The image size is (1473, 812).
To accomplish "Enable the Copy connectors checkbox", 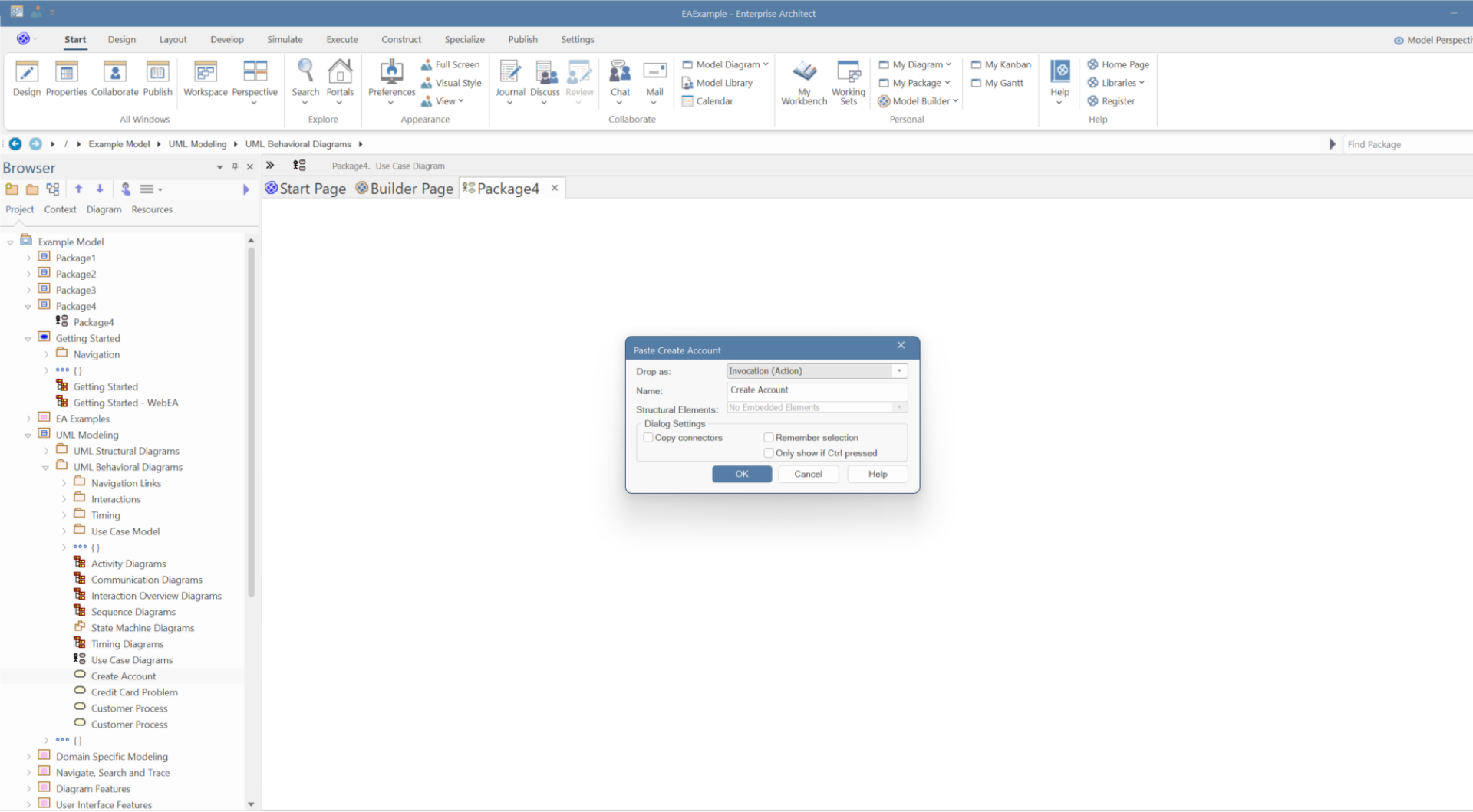I will pos(648,438).
